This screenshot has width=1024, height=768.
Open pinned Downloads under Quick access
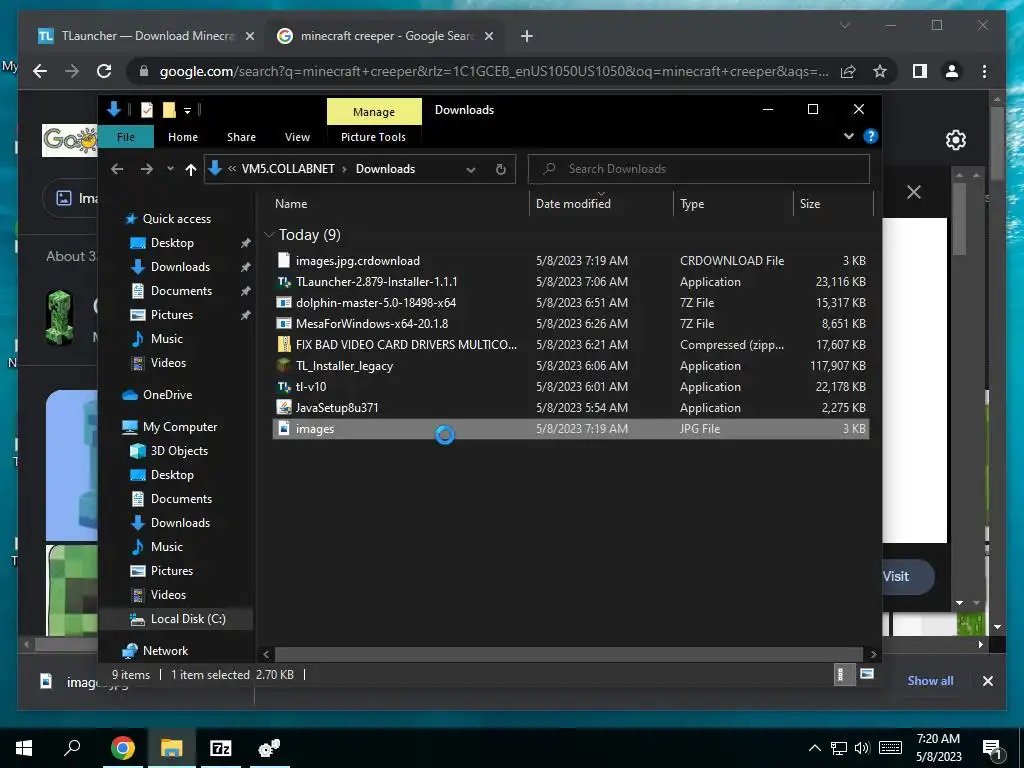[x=180, y=267]
